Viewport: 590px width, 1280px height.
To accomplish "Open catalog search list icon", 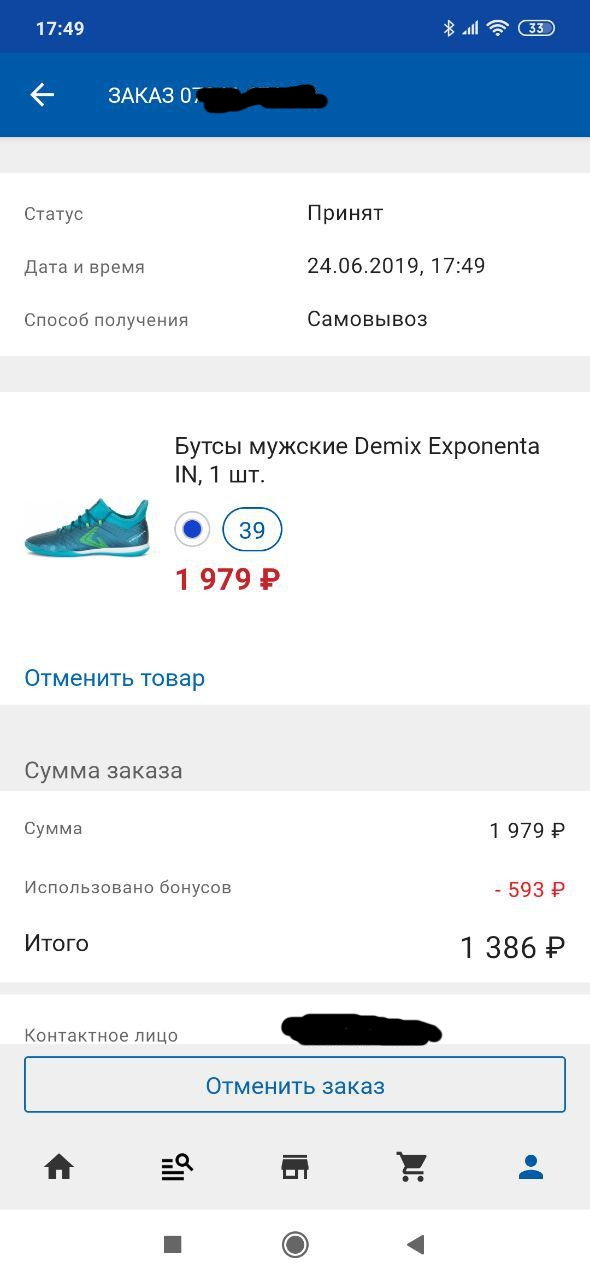I will (177, 1166).
